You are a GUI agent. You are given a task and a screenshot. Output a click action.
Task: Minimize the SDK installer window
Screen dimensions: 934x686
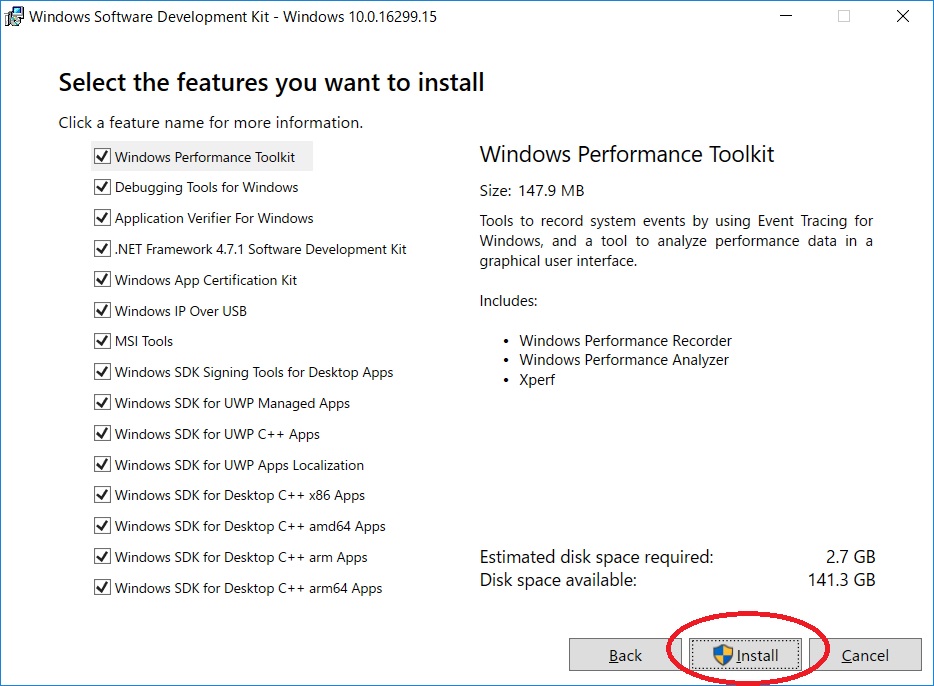click(x=786, y=16)
